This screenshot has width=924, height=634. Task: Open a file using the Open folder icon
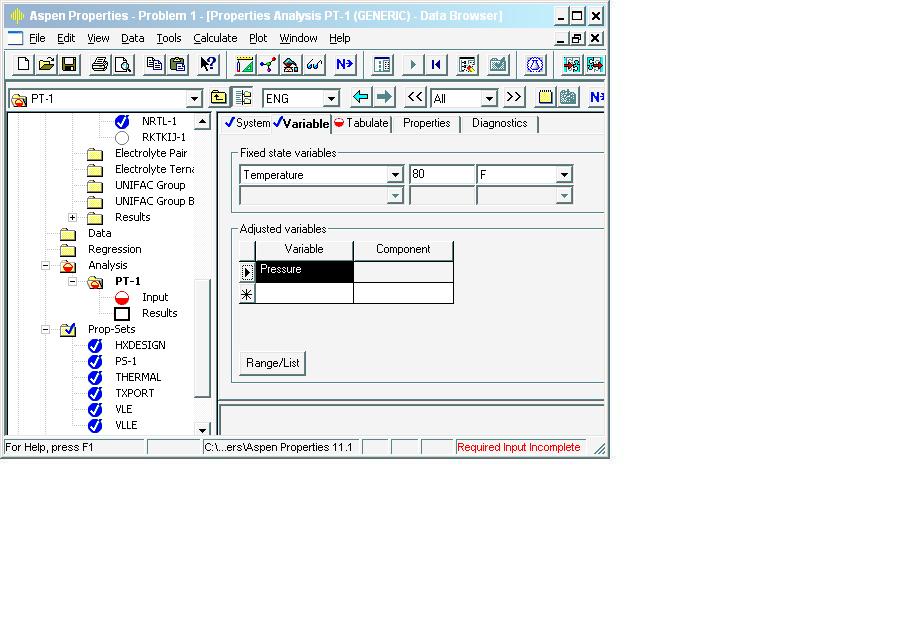pyautogui.click(x=46, y=64)
